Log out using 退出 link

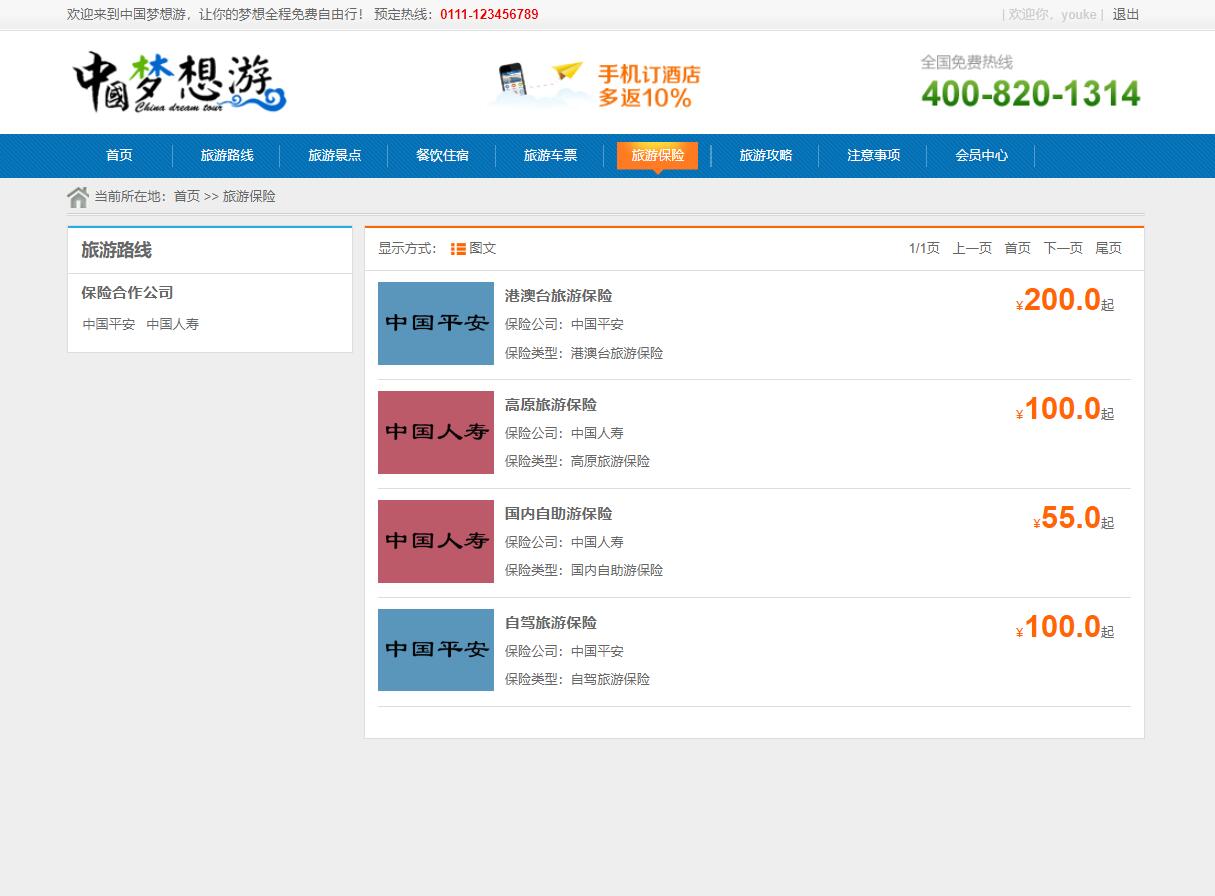(x=1125, y=14)
